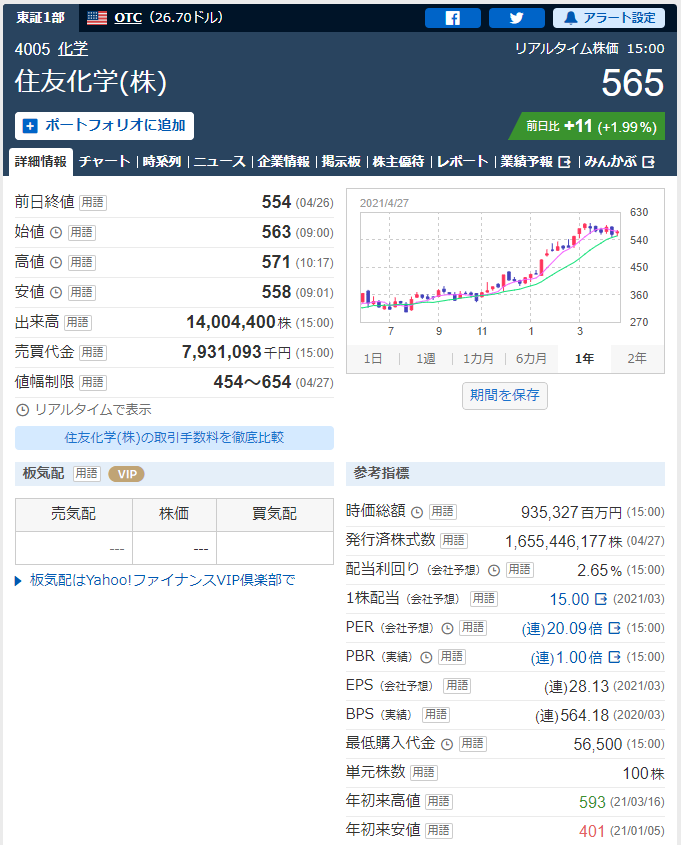
Task: Open the 掲示板 tab
Action: (x=341, y=162)
